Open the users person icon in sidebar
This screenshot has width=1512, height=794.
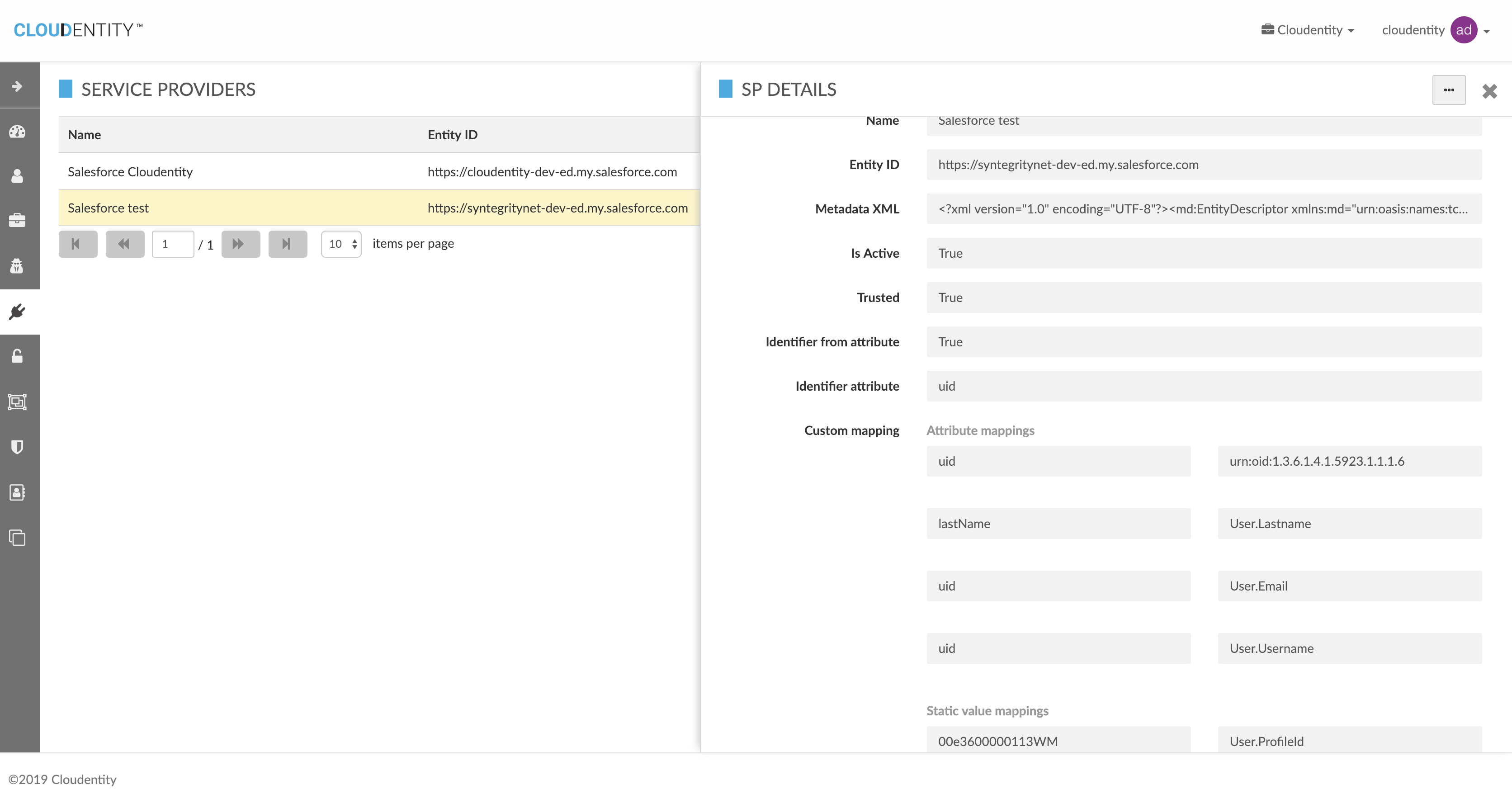tap(18, 176)
